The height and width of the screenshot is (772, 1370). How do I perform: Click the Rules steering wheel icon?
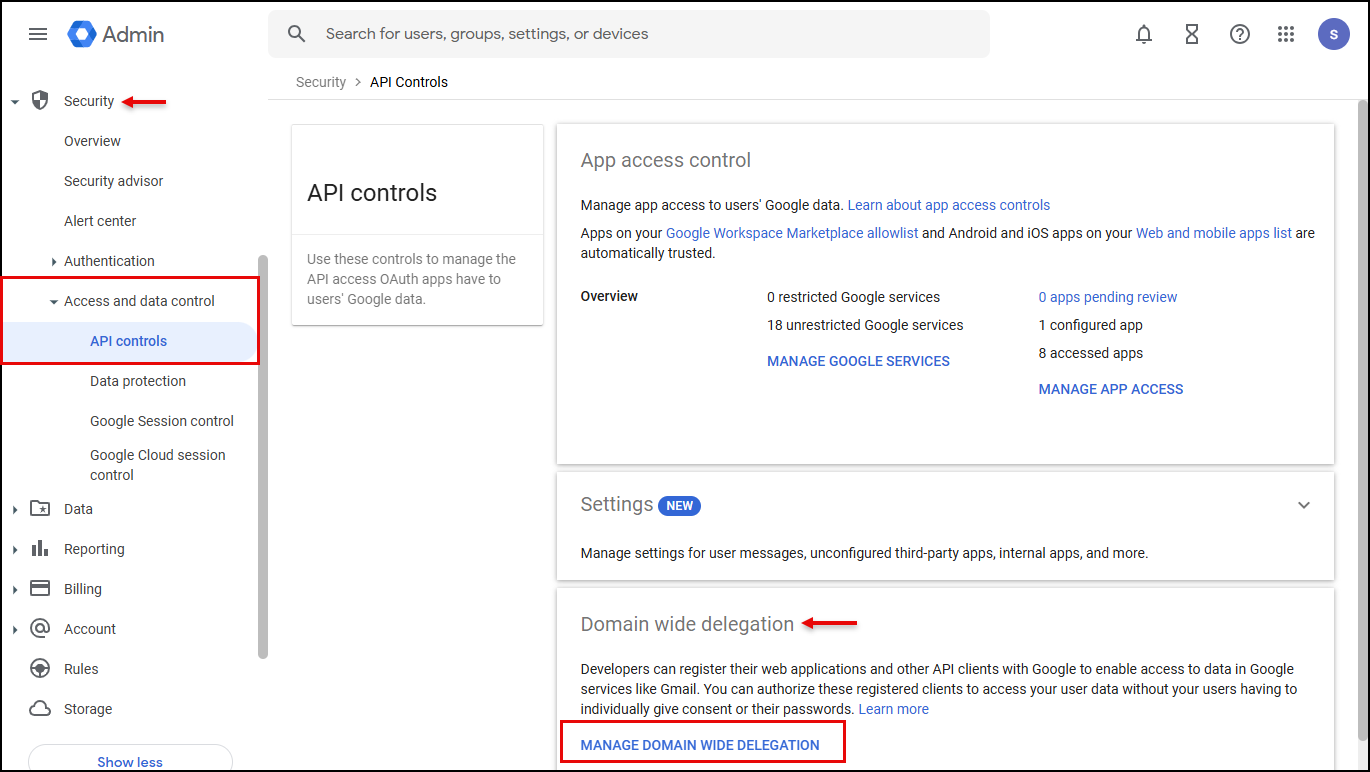(x=40, y=669)
